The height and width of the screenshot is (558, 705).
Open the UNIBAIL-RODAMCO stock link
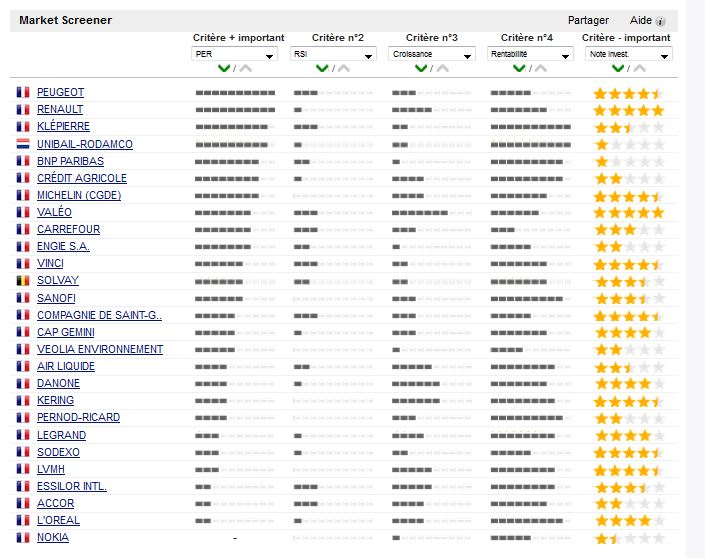tap(85, 144)
